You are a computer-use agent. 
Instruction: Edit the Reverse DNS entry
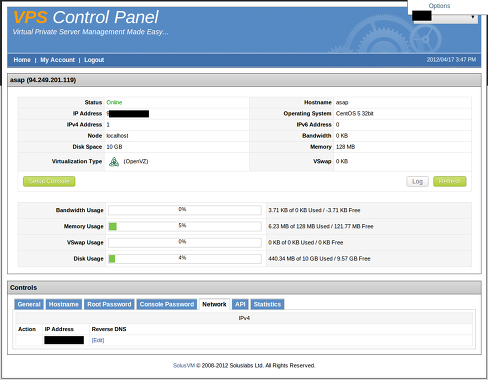pos(98,340)
